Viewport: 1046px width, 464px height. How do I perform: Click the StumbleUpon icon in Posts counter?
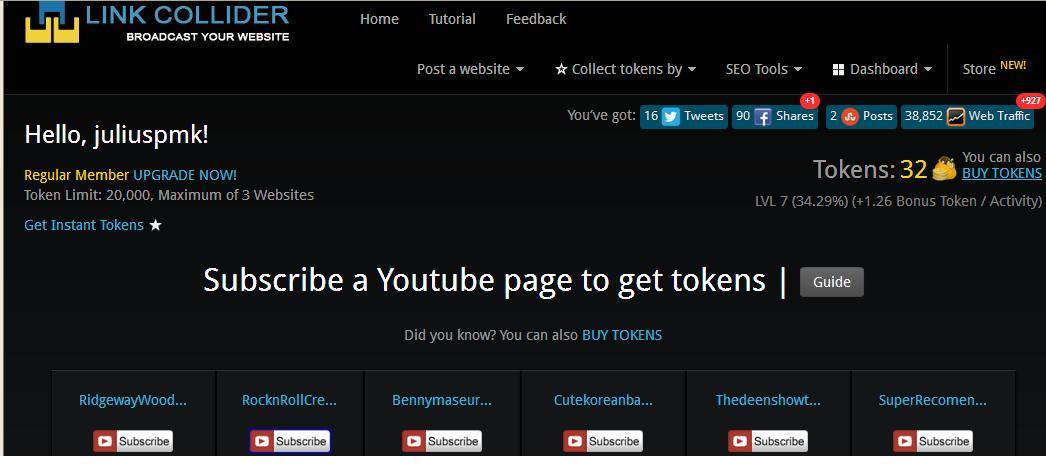click(849, 117)
